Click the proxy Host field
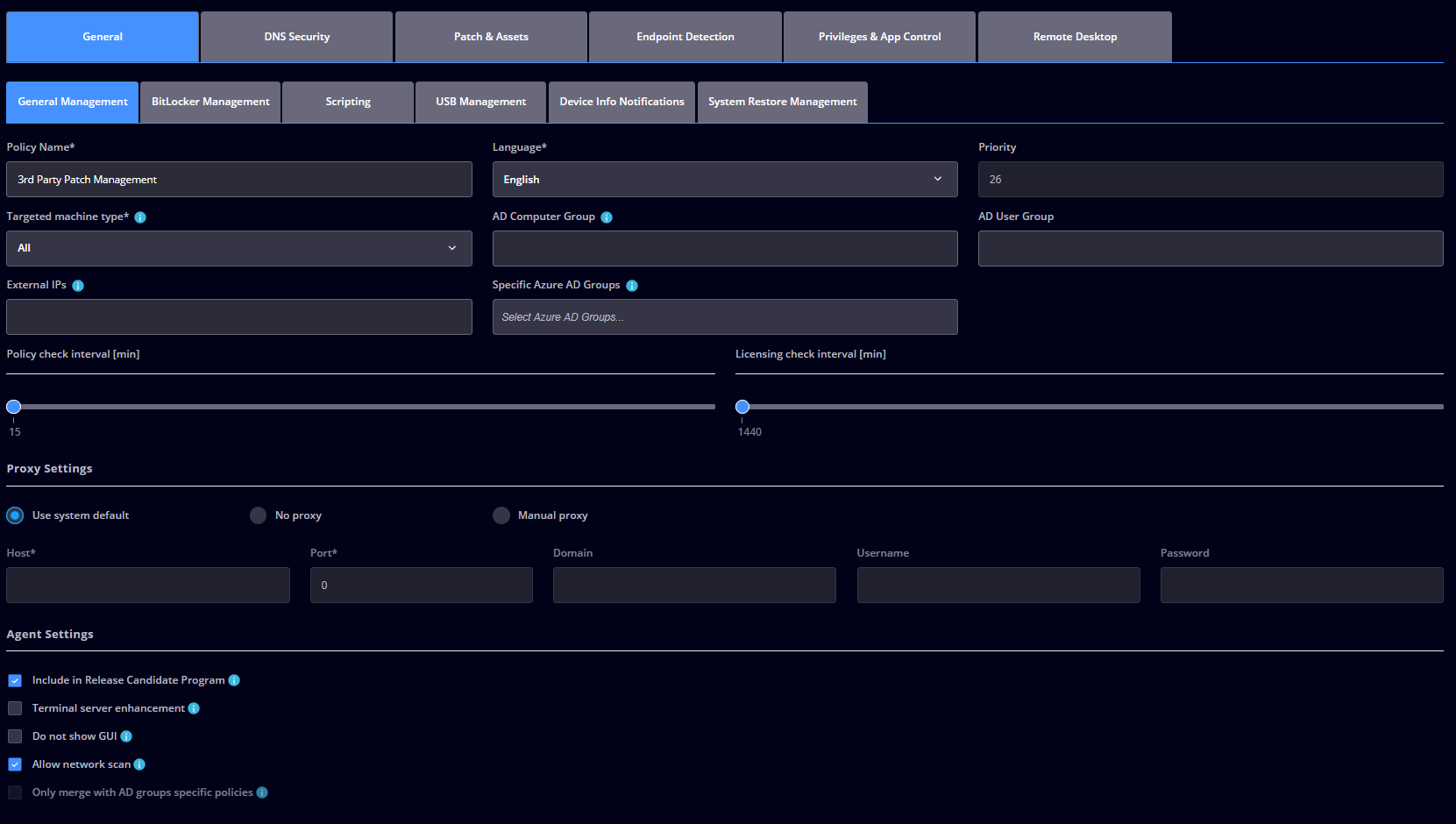This screenshot has width=1456, height=824. [148, 585]
